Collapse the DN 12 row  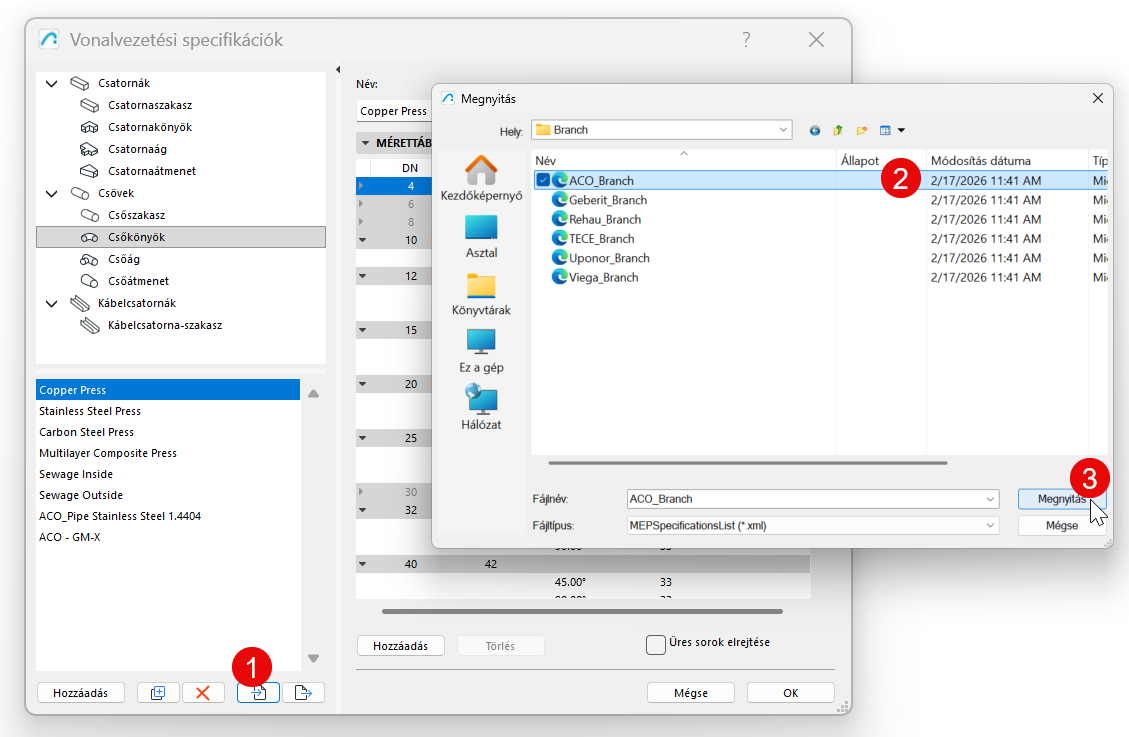(x=362, y=276)
